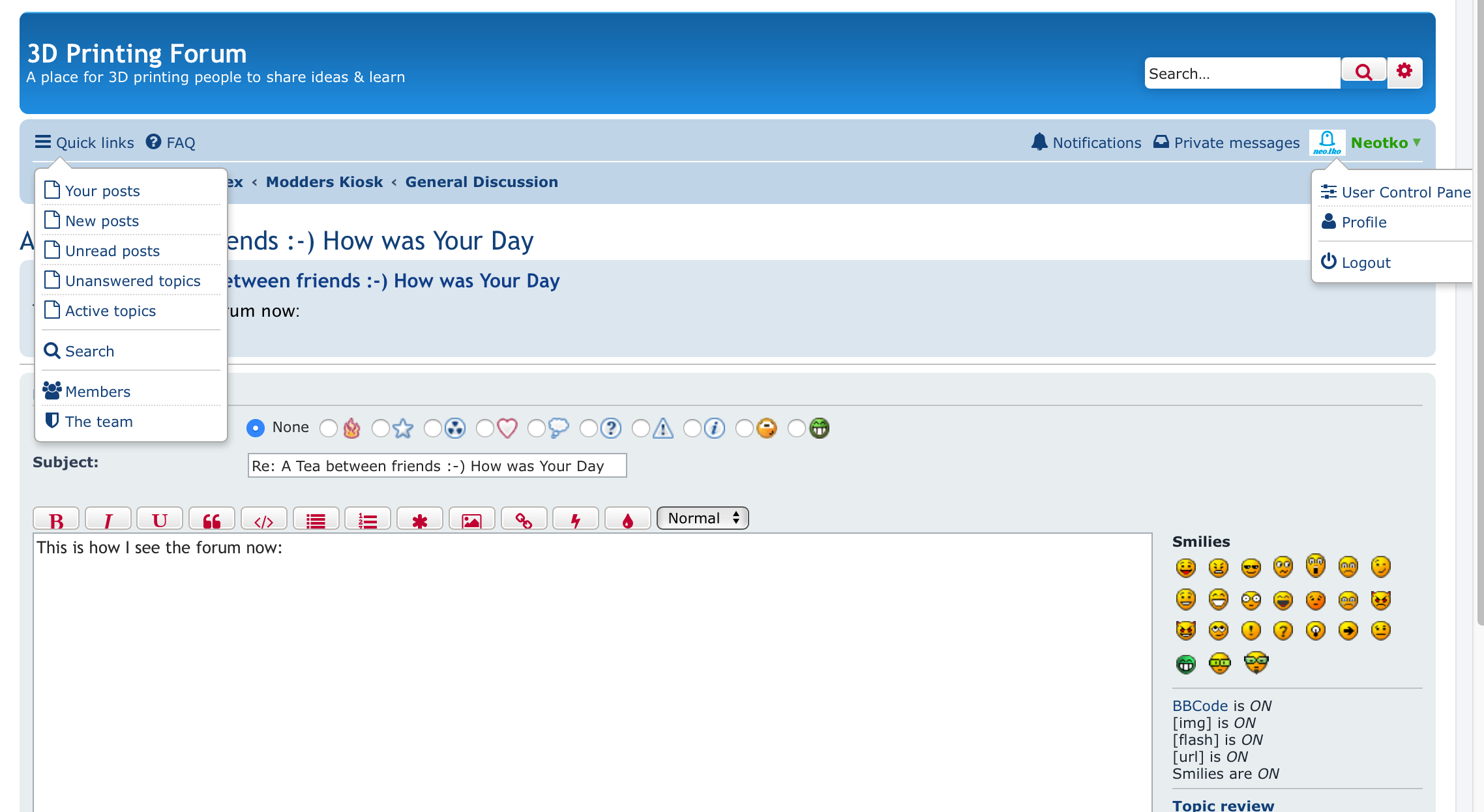
Task: Open the BBCode help link
Action: pyautogui.click(x=1200, y=706)
